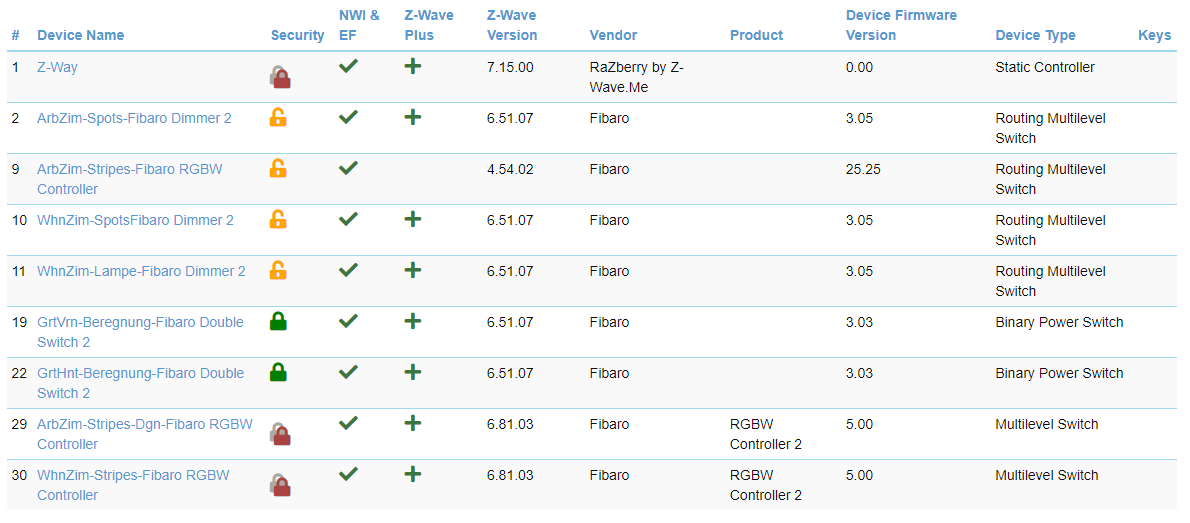The width and height of the screenshot is (1190, 523).
Task: Click the Z-Wave Plus icon for GrtHnt-Beregnung row
Action: (x=413, y=372)
